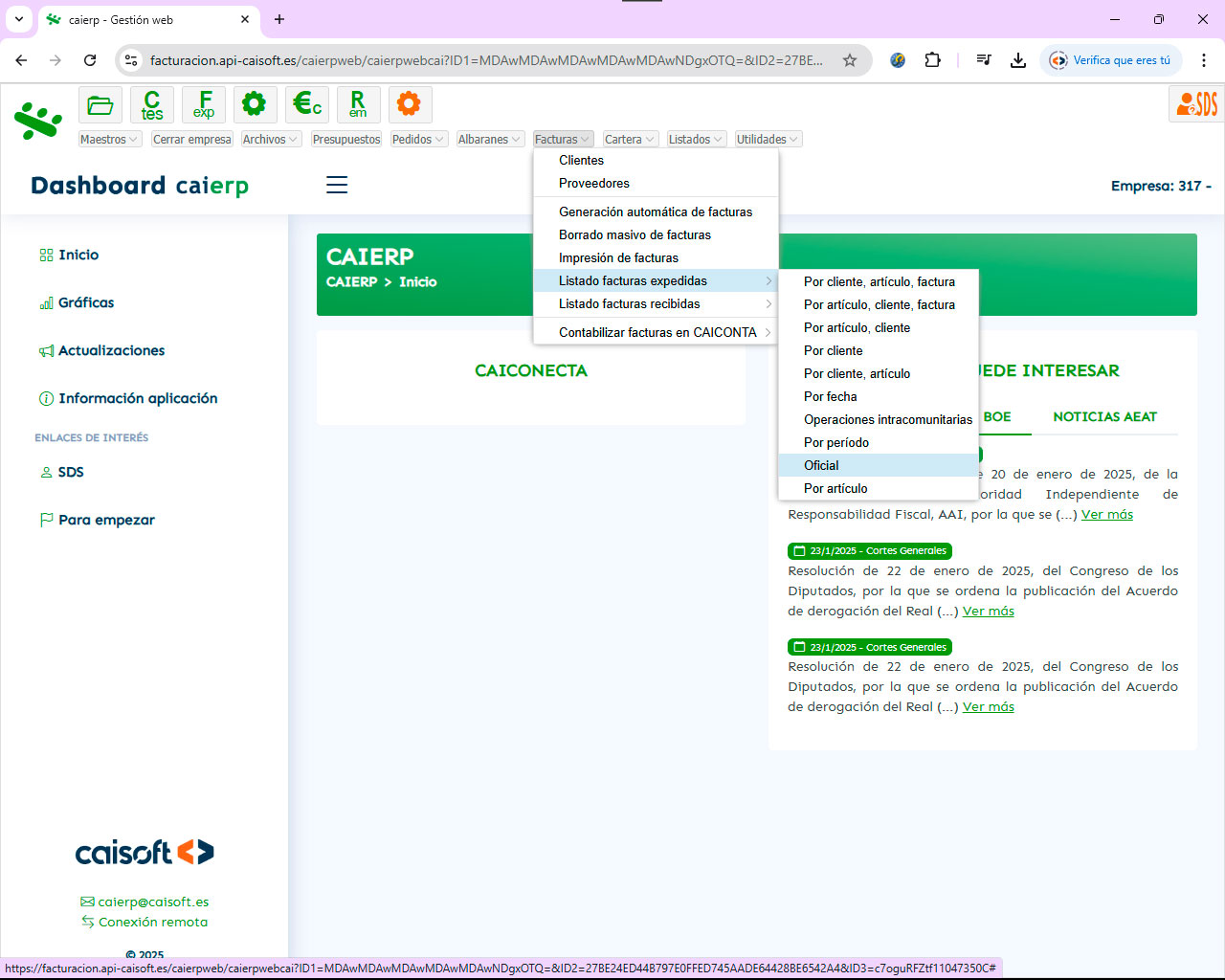Open the Listados dropdown menu
This screenshot has width=1225, height=980.
[x=697, y=140]
